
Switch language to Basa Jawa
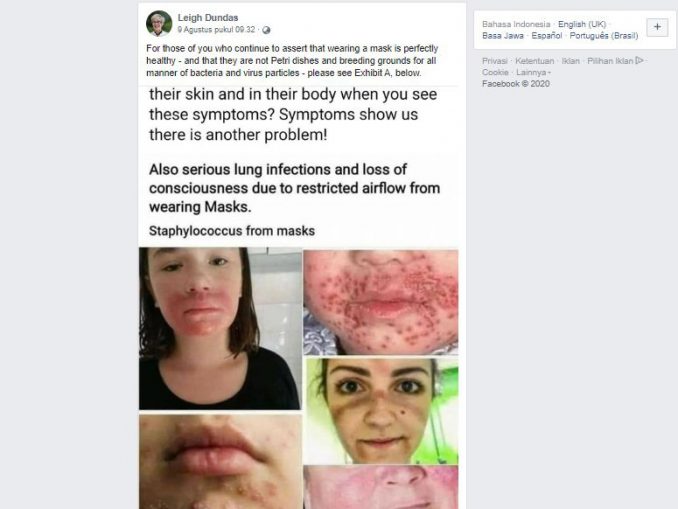click(x=503, y=35)
